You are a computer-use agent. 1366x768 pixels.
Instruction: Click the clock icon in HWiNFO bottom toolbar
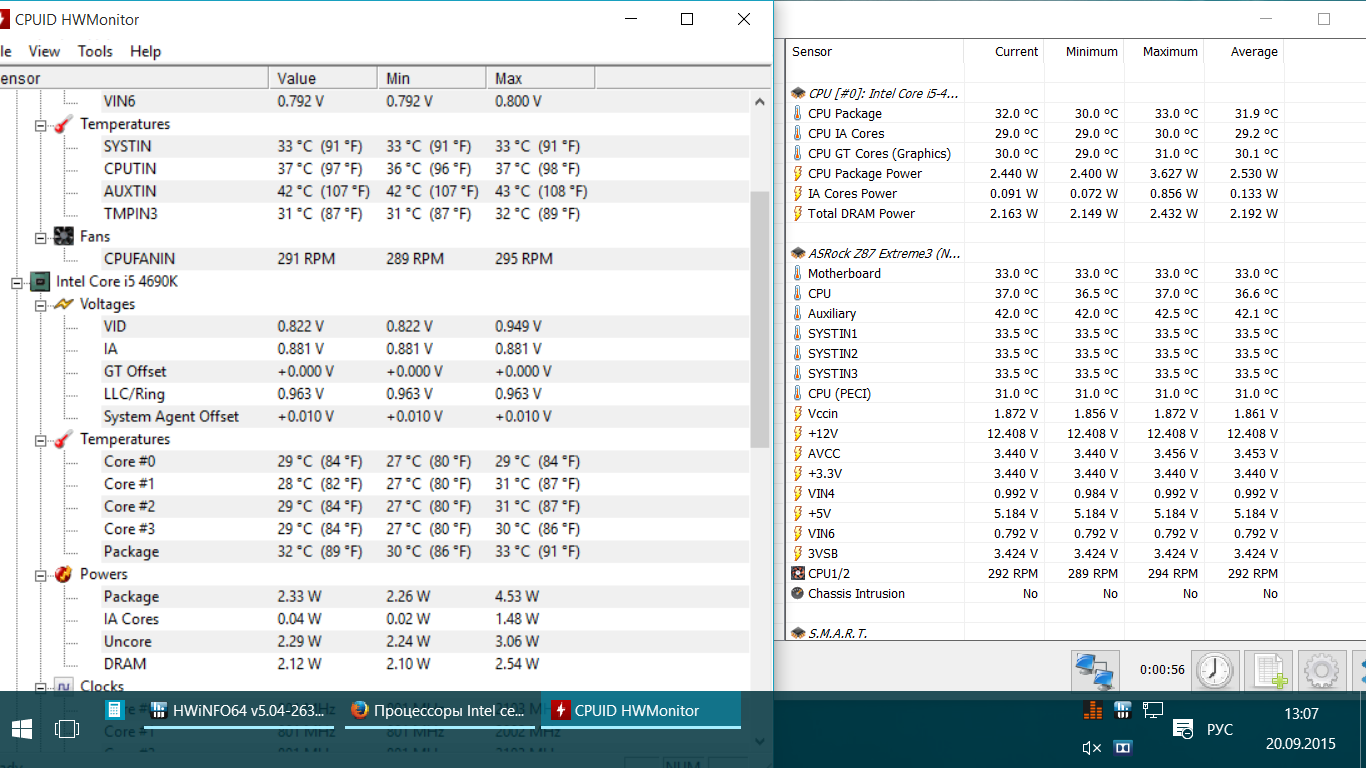pyautogui.click(x=1215, y=670)
